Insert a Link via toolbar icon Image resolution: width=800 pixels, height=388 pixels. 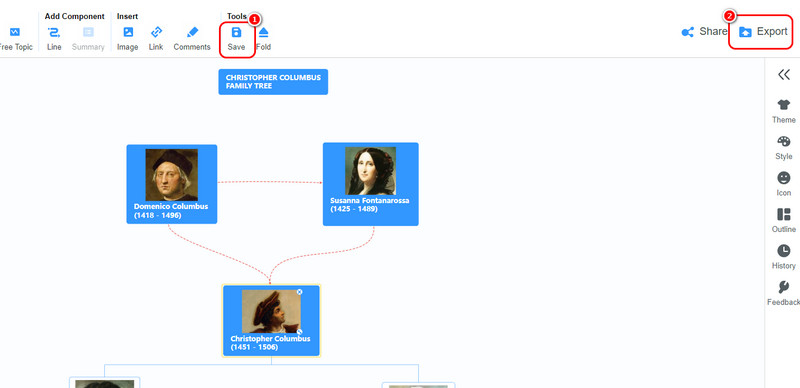156,32
